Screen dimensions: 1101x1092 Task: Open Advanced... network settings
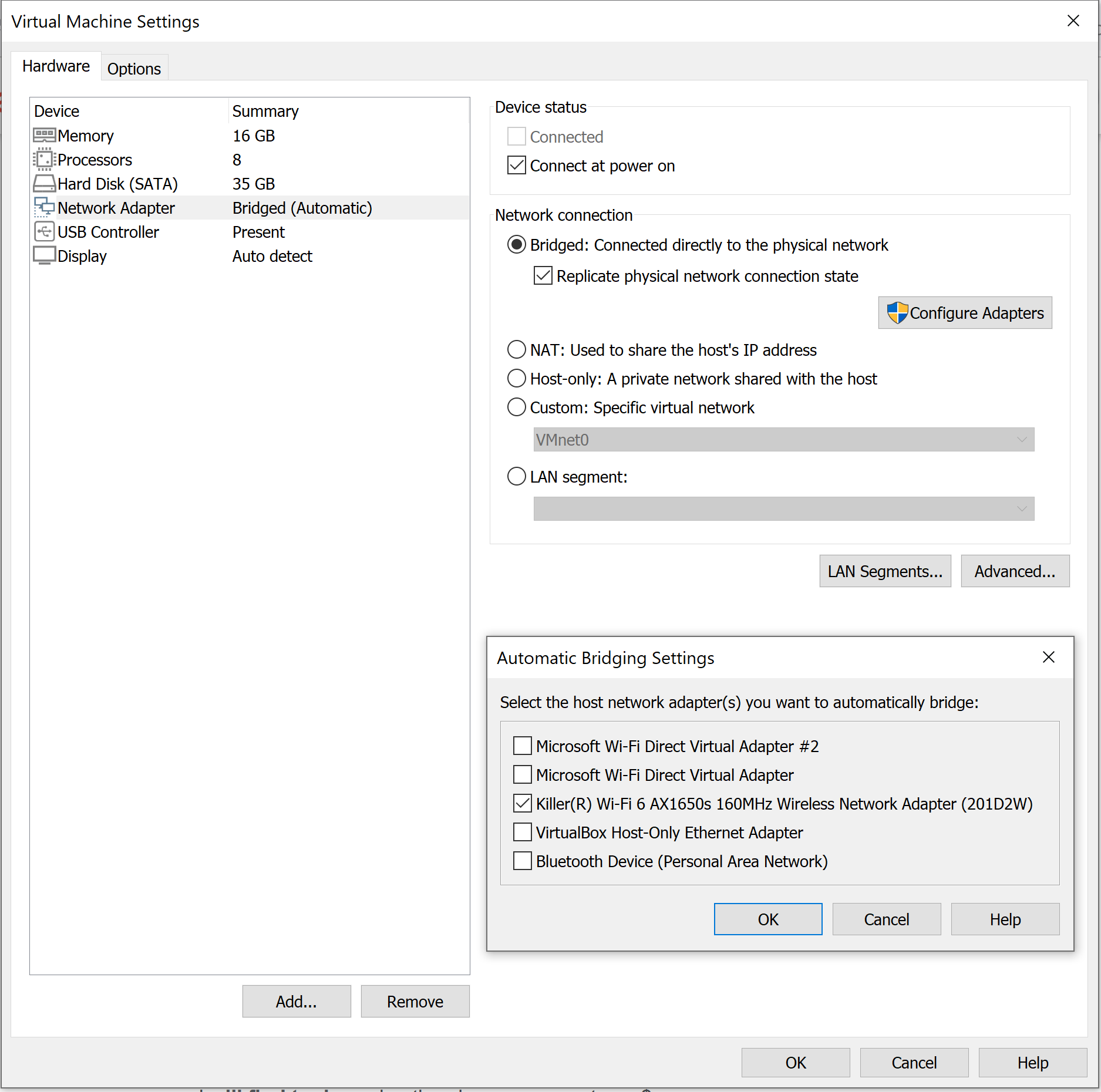coord(1015,571)
